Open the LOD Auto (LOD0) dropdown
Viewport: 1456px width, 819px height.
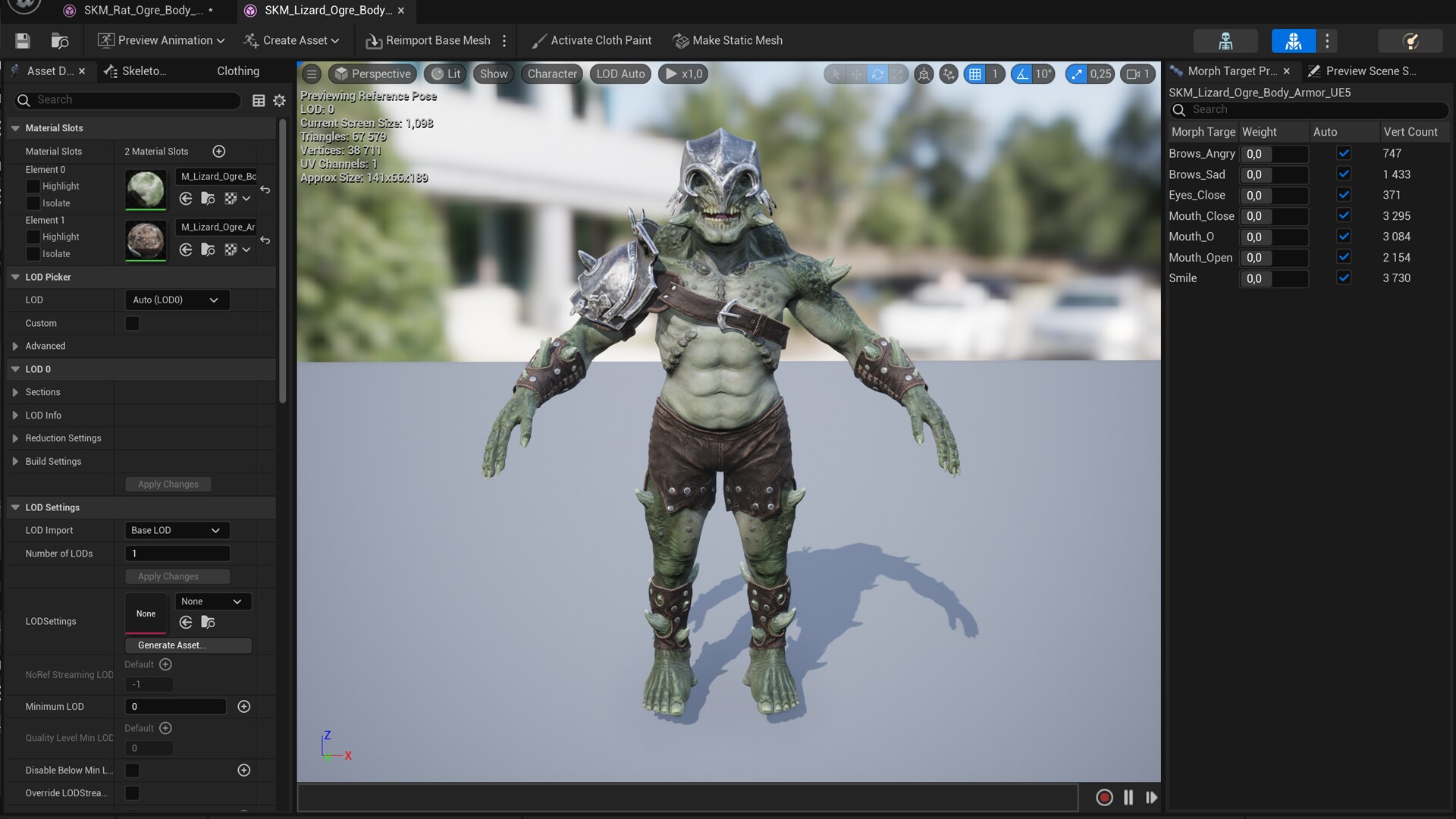pos(176,300)
